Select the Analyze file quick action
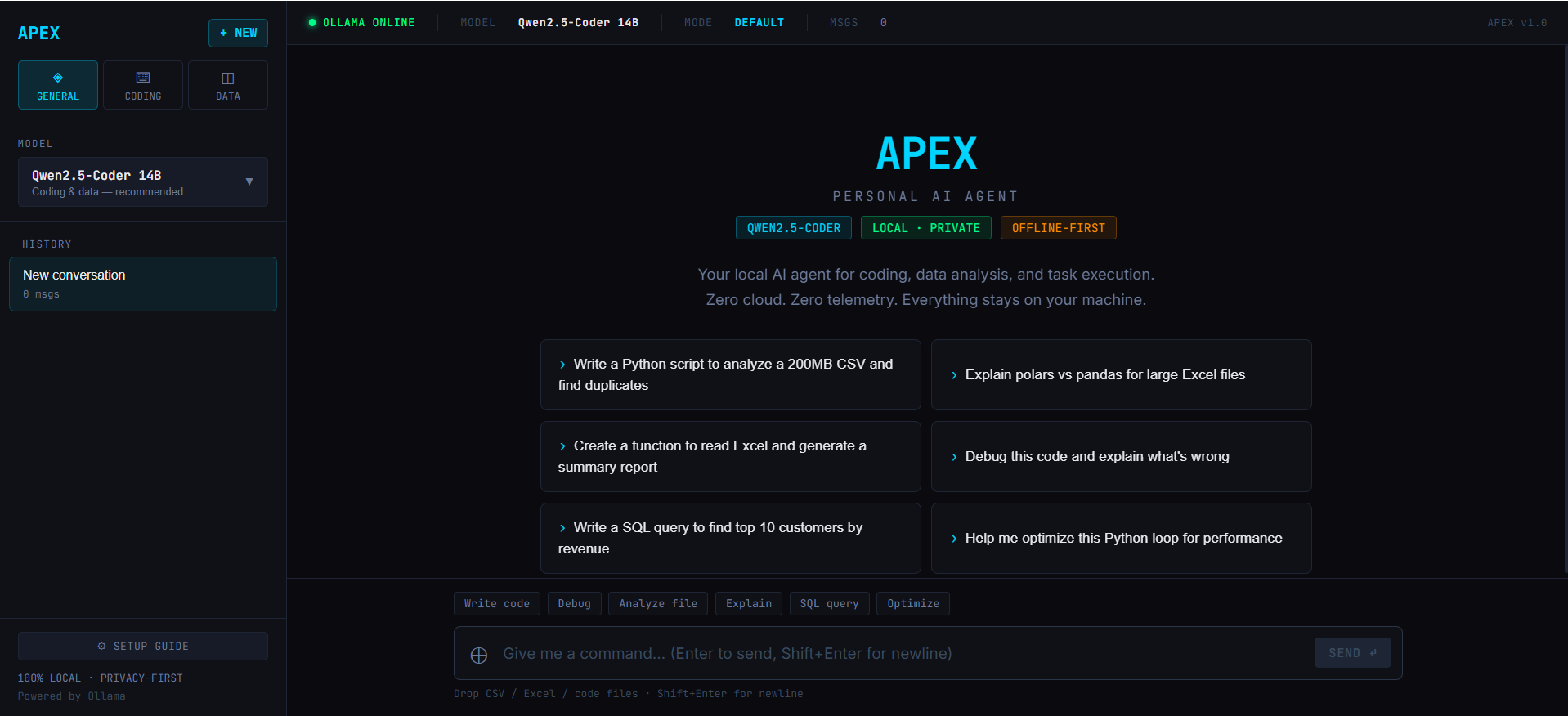 click(658, 603)
